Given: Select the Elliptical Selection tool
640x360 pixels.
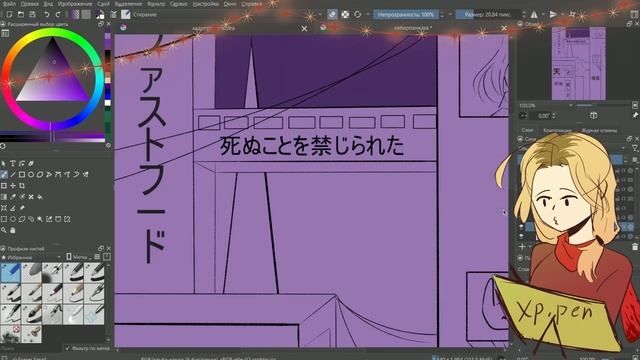Looking at the screenshot, I should click(13, 219).
